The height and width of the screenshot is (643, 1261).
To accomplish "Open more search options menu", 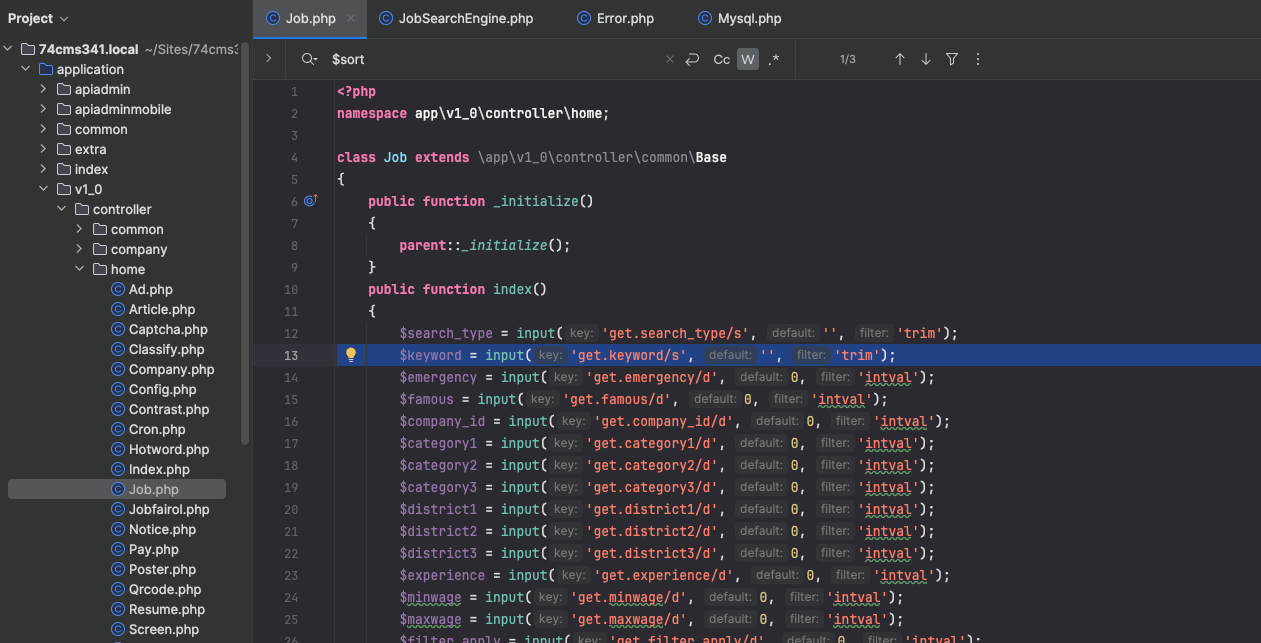I will tap(978, 60).
